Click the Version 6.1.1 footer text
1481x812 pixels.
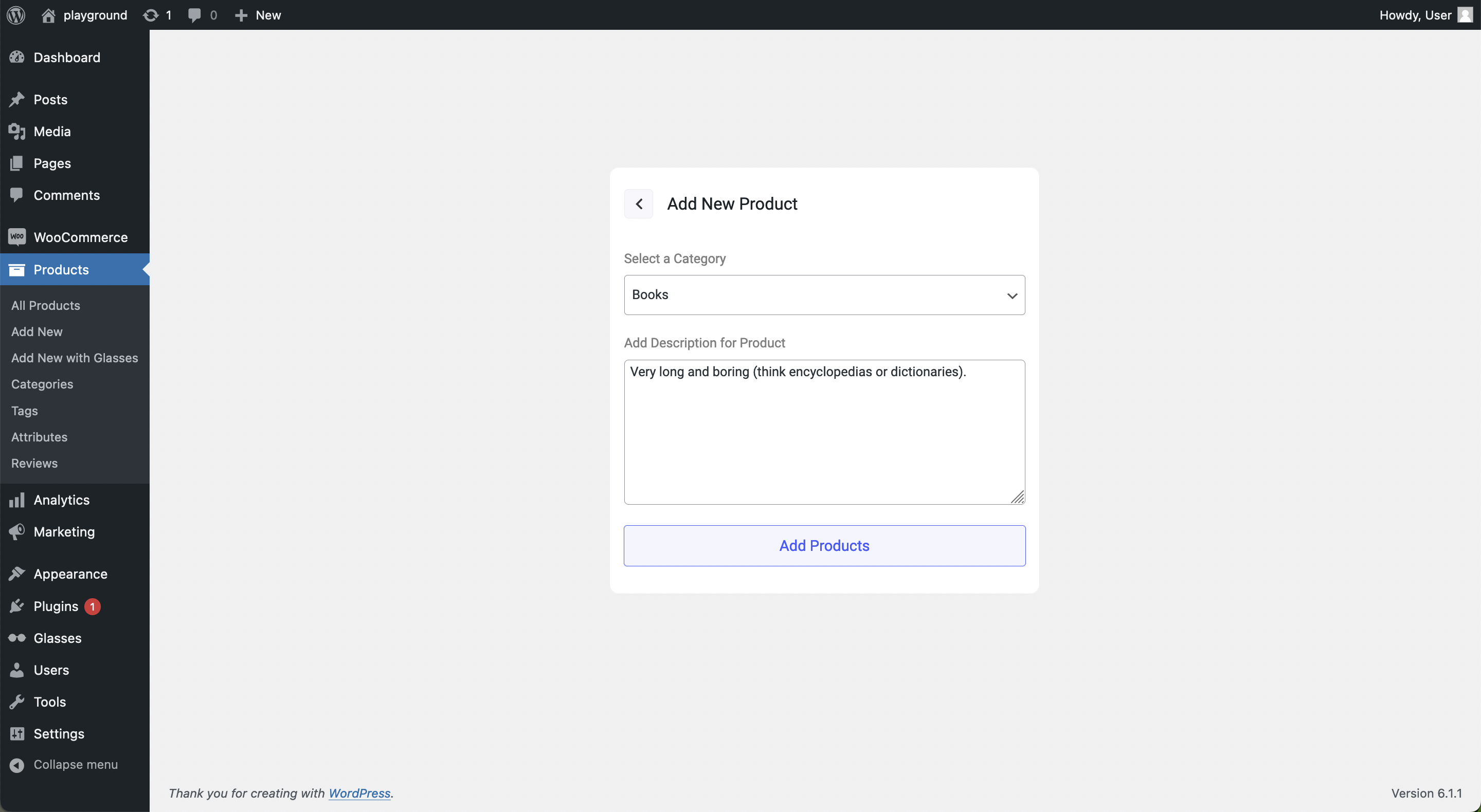(x=1426, y=793)
